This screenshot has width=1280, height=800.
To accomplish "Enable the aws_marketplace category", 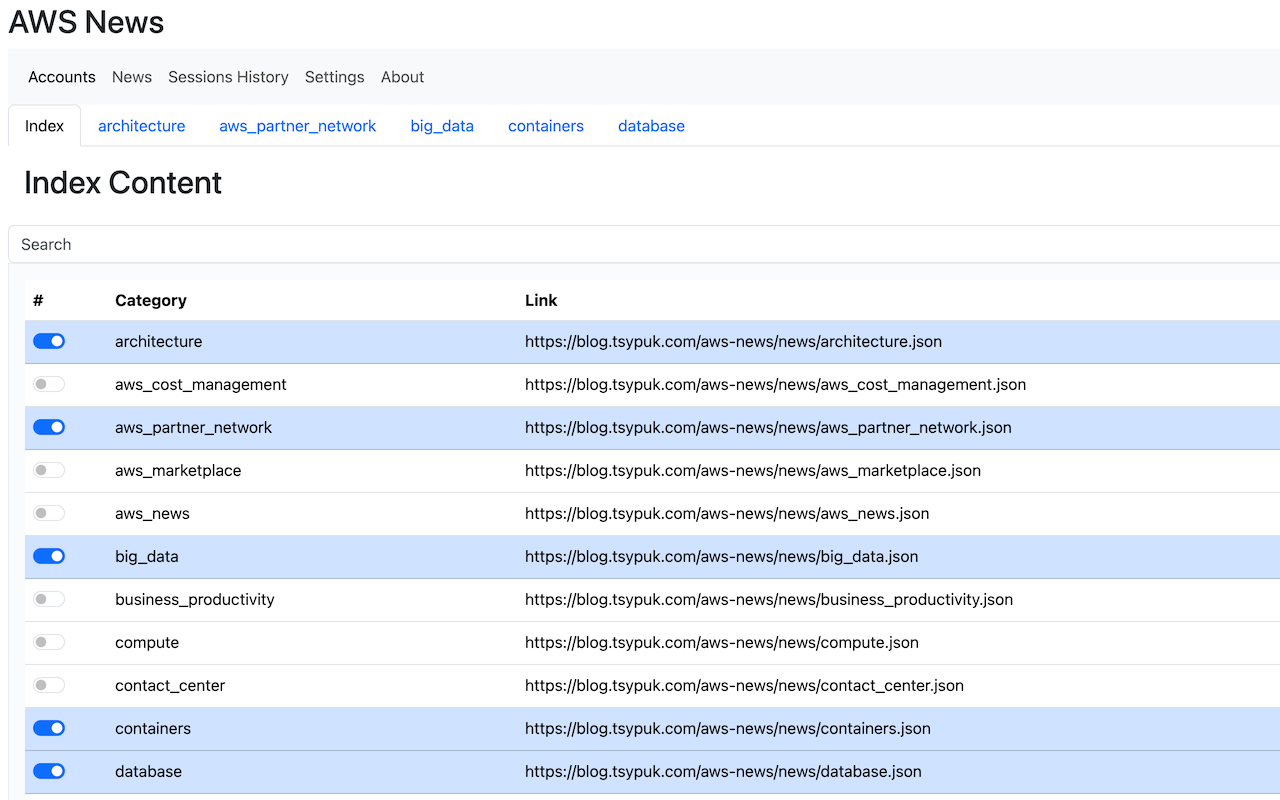I will click(x=48, y=469).
